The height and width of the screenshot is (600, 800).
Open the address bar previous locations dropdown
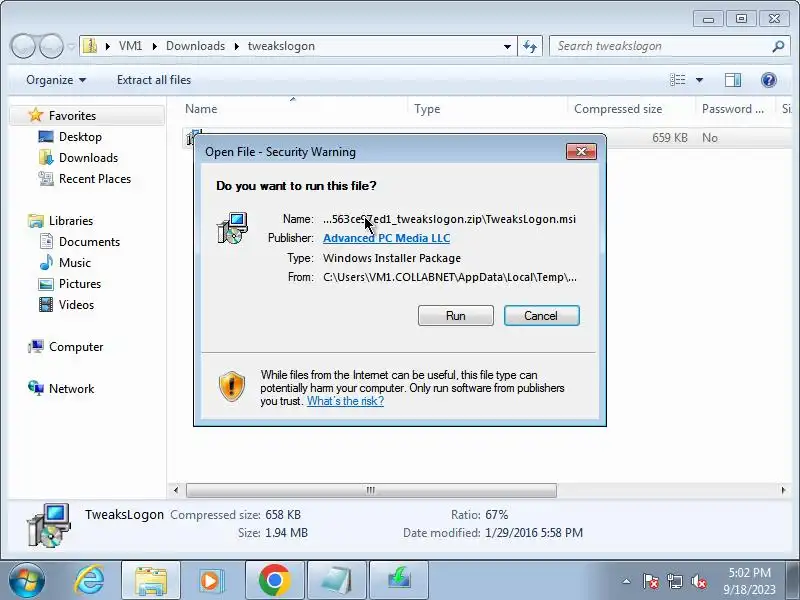pos(507,46)
